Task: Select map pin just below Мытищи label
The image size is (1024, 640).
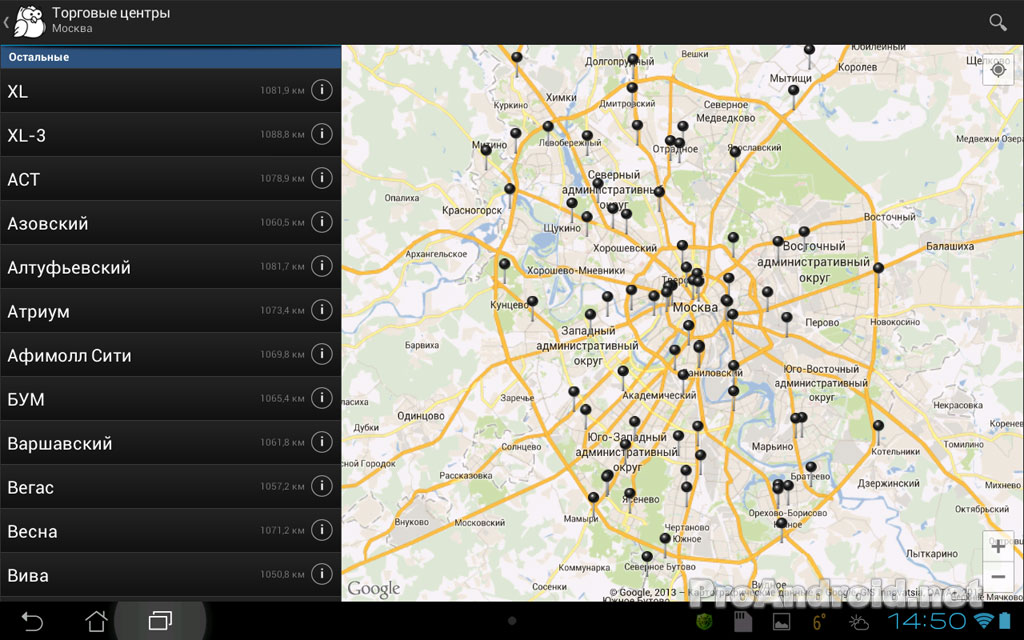Action: point(793,91)
